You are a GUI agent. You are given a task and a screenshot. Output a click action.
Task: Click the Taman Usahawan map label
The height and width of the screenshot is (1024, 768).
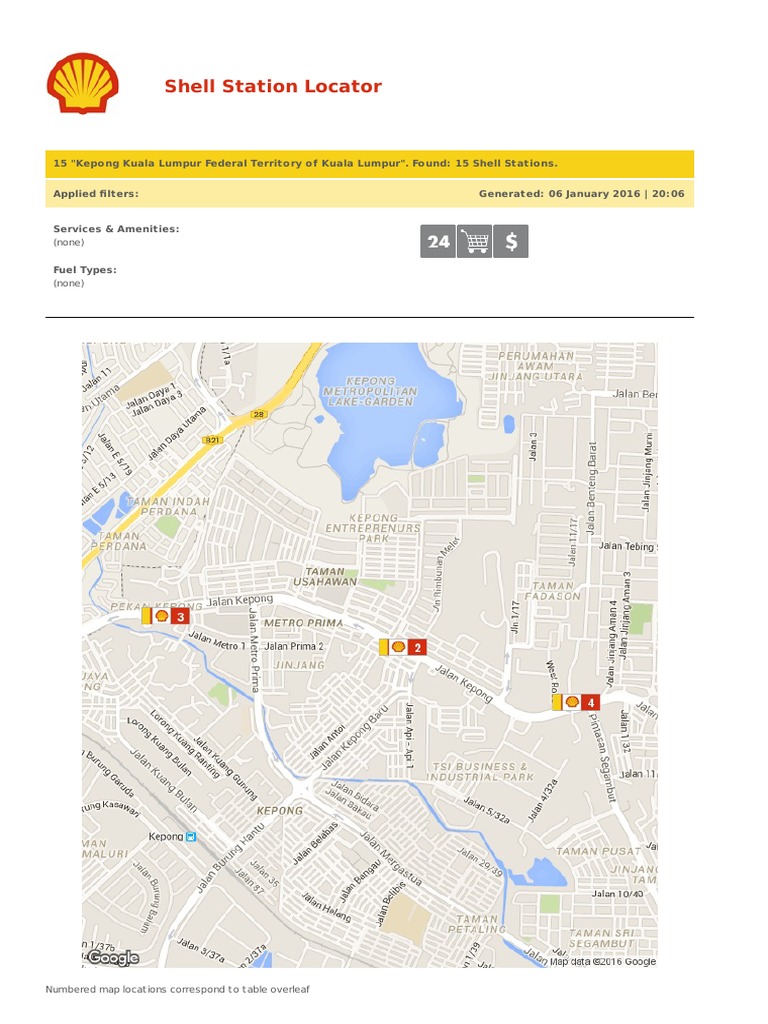[x=325, y=576]
